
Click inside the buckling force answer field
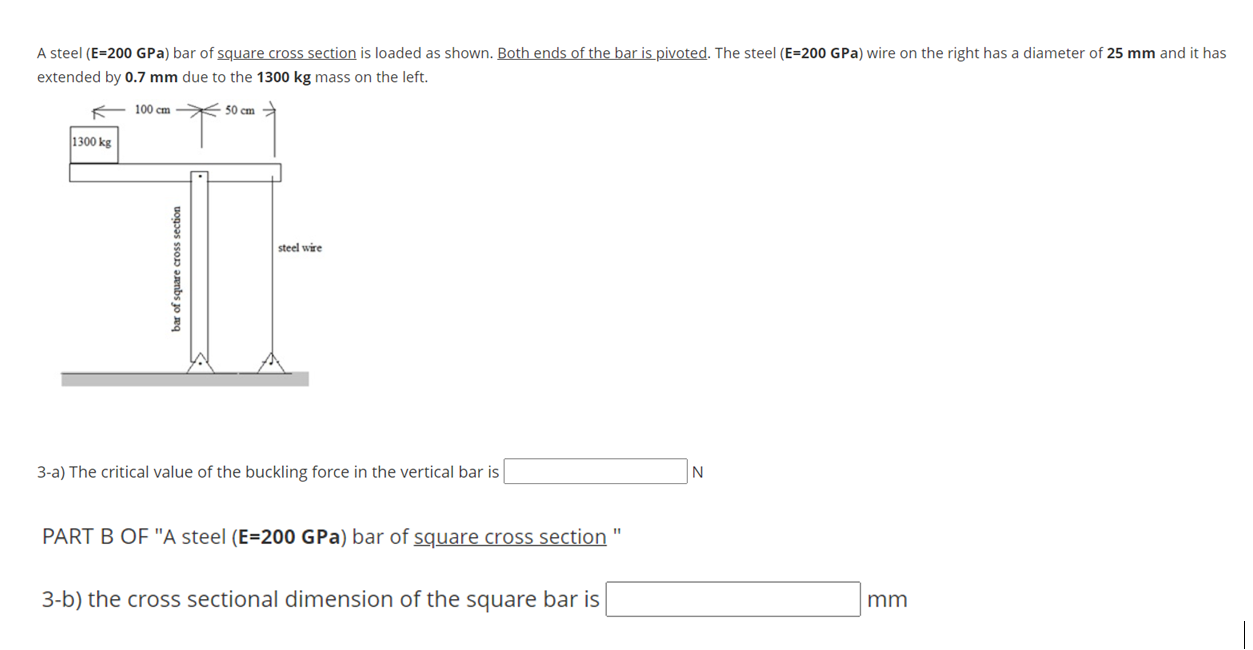click(594, 470)
